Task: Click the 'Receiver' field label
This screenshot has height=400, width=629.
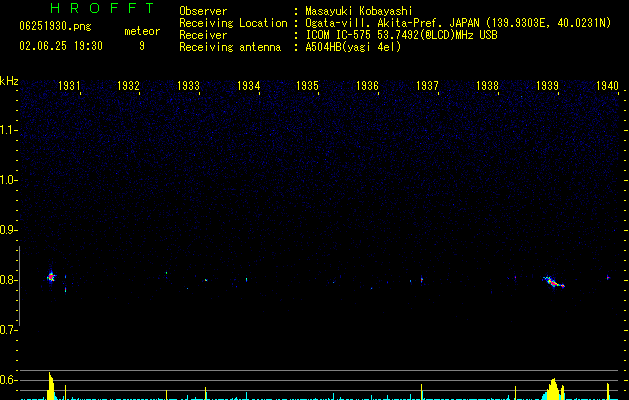Action: tap(203, 35)
